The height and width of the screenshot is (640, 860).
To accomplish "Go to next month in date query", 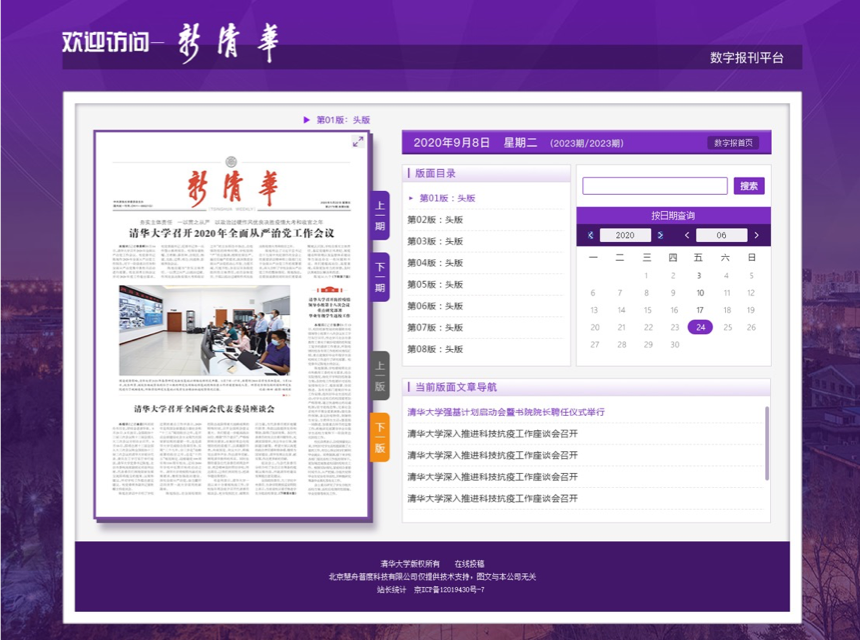I will [x=756, y=235].
